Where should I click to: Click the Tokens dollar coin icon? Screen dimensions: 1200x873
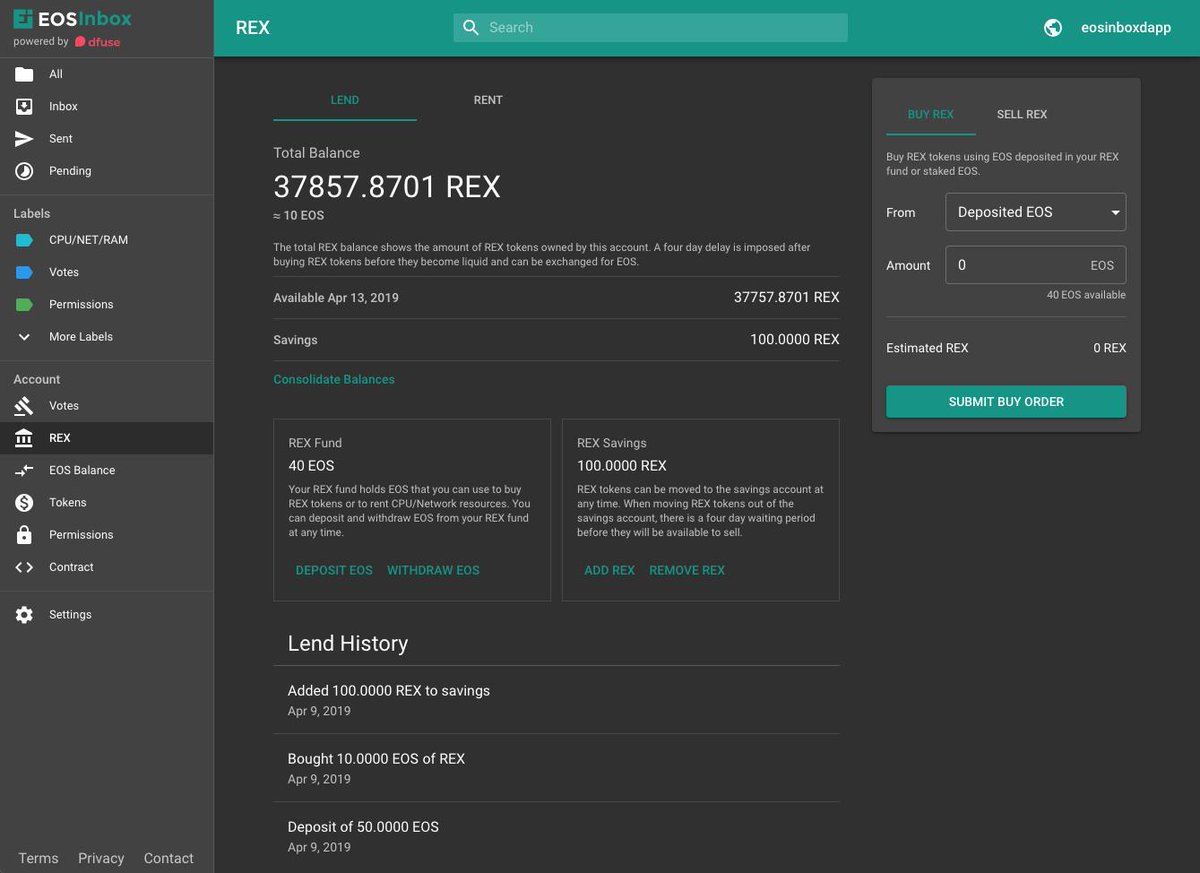(24, 503)
